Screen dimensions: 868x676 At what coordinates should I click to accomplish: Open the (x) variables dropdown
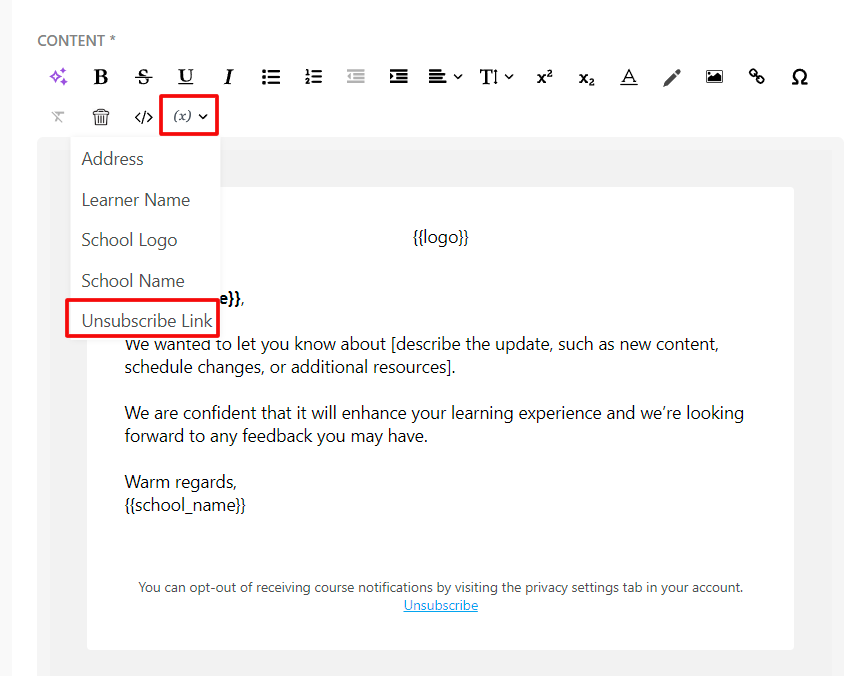pos(189,116)
